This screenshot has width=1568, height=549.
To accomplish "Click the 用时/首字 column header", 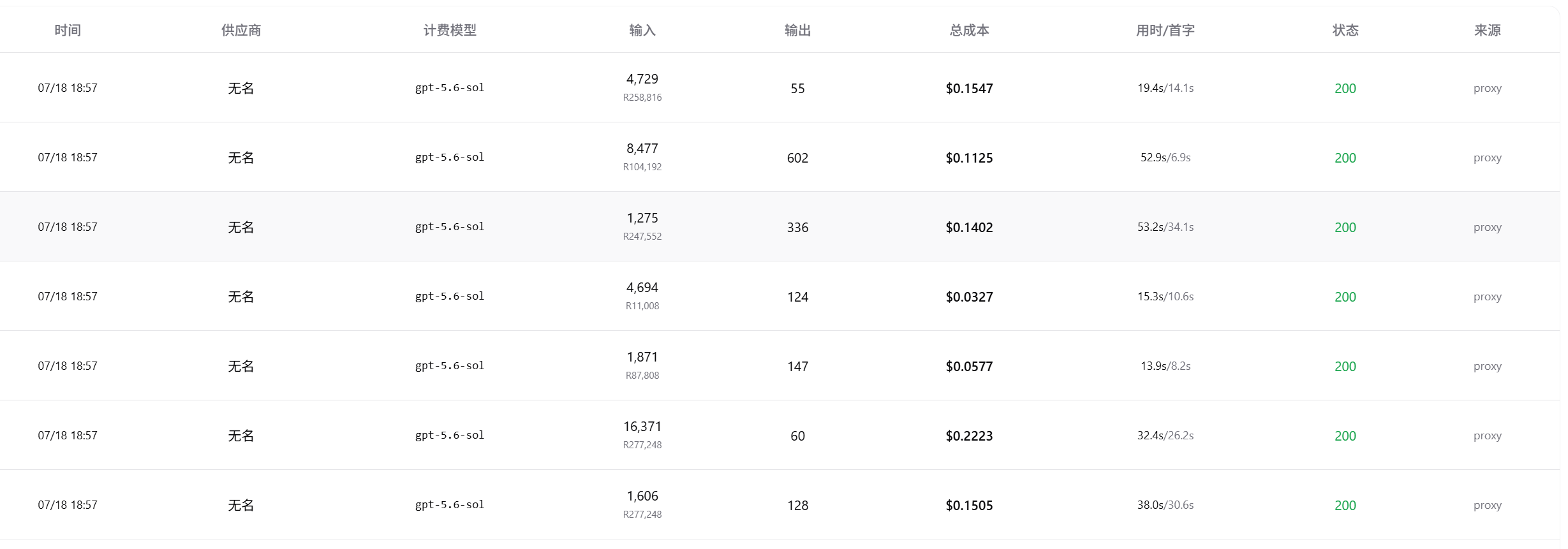I will coord(1165,30).
